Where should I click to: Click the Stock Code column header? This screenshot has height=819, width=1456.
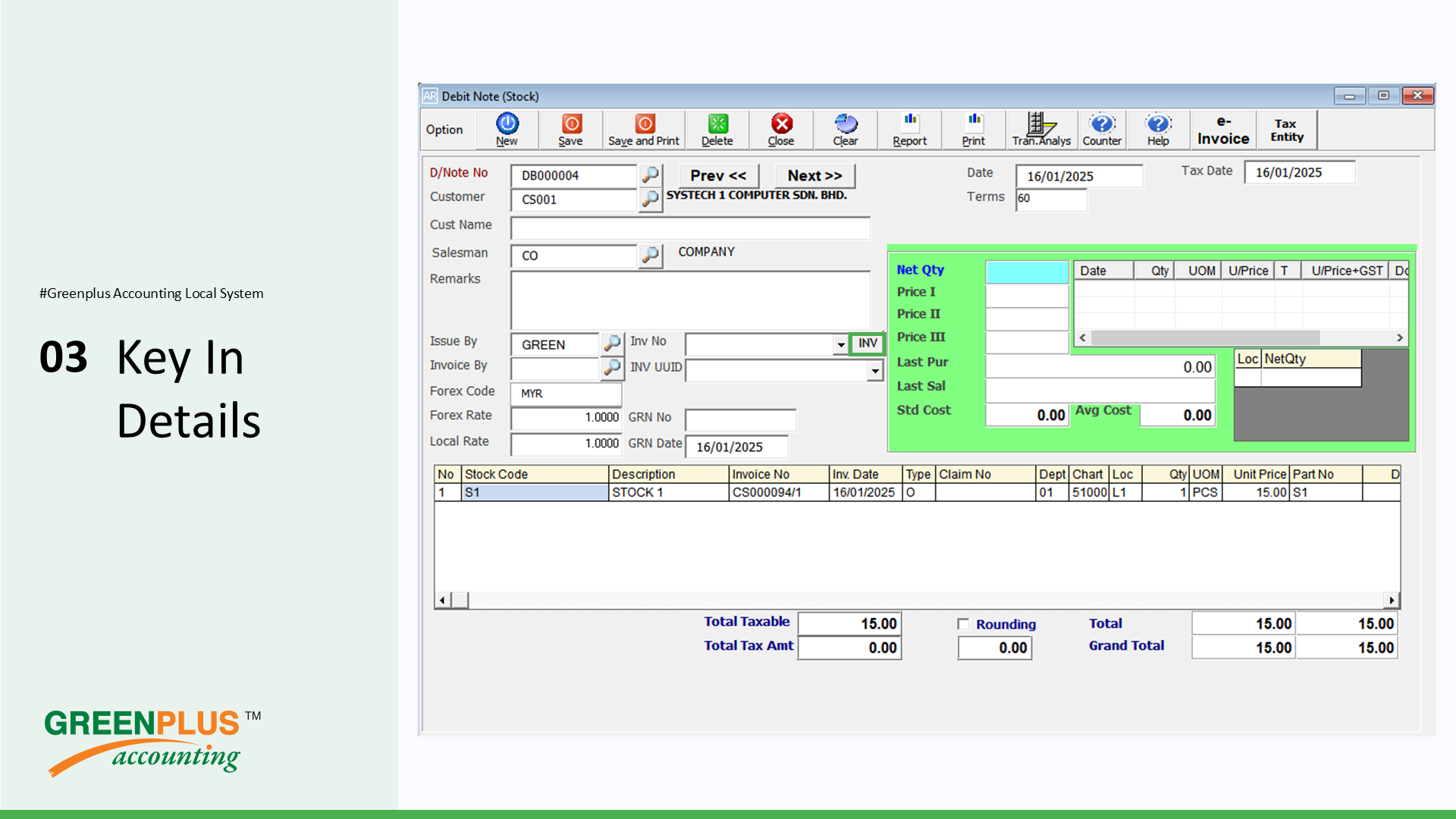(x=535, y=474)
